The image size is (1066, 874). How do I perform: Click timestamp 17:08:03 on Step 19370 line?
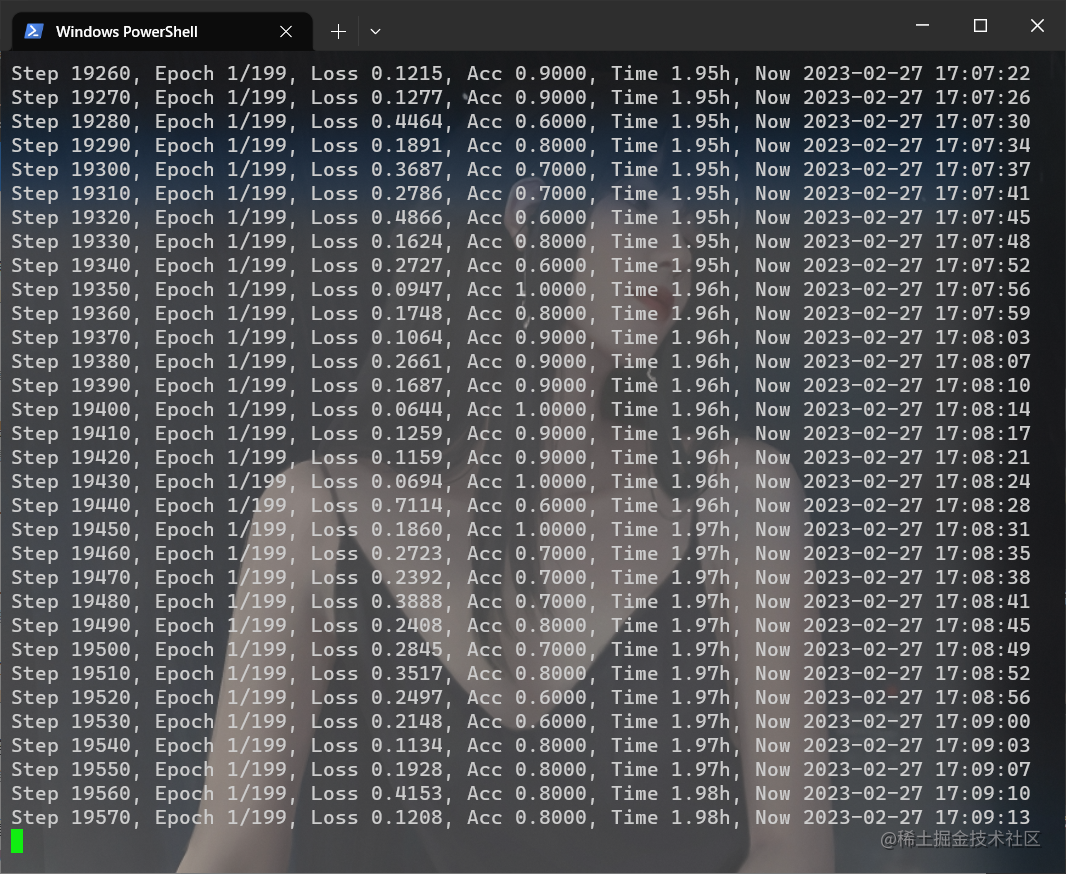coord(982,338)
